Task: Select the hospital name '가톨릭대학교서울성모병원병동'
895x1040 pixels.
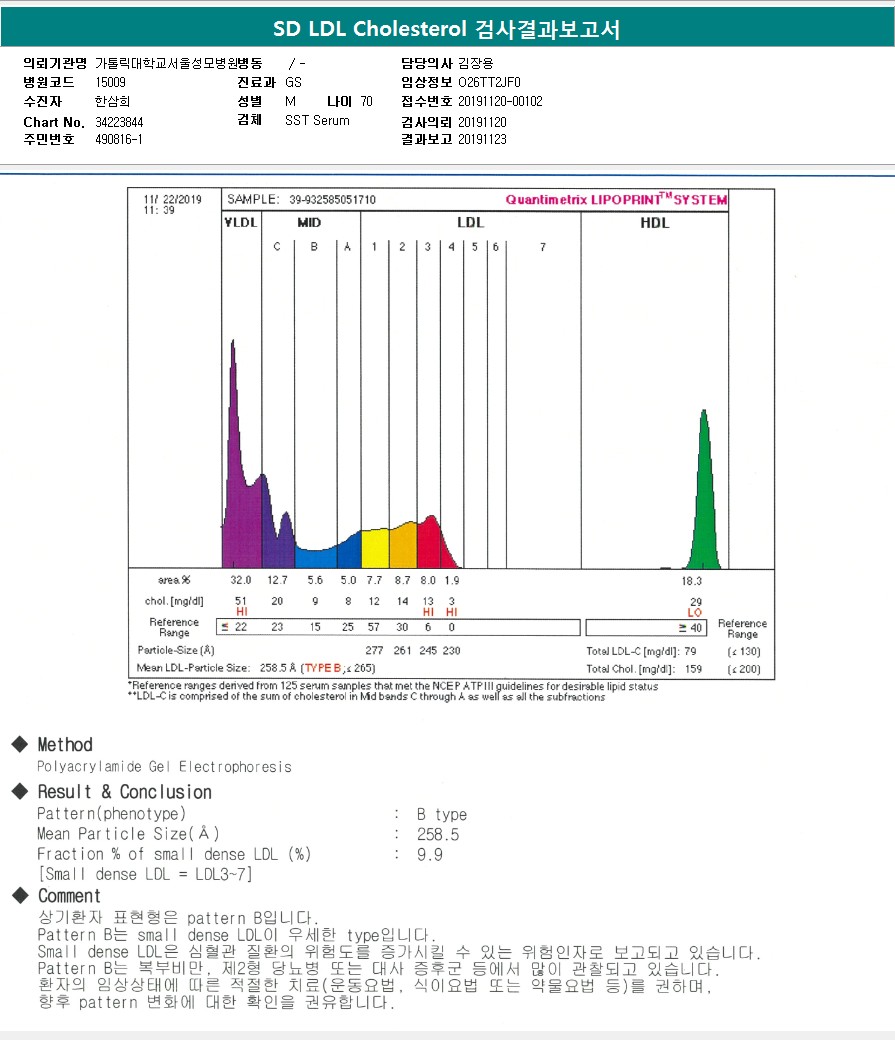Action: [178, 63]
